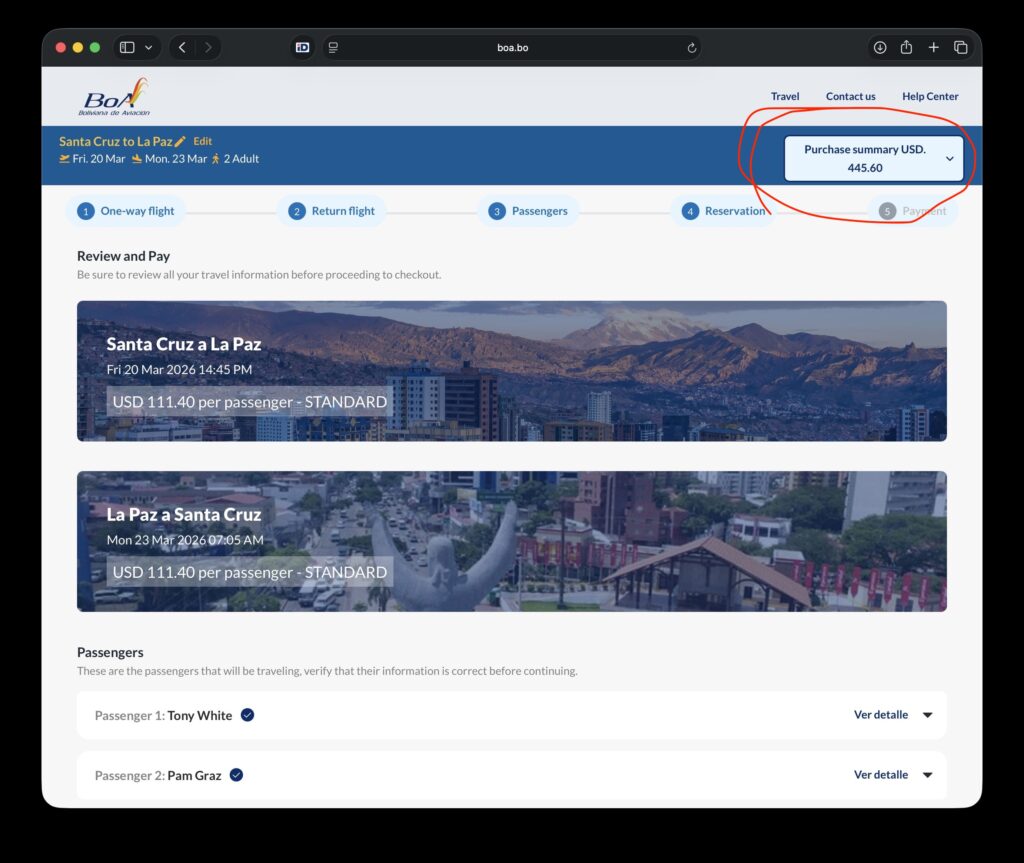Expand Ver detalle for Passenger 1
This screenshot has width=1024, height=863.
(892, 715)
